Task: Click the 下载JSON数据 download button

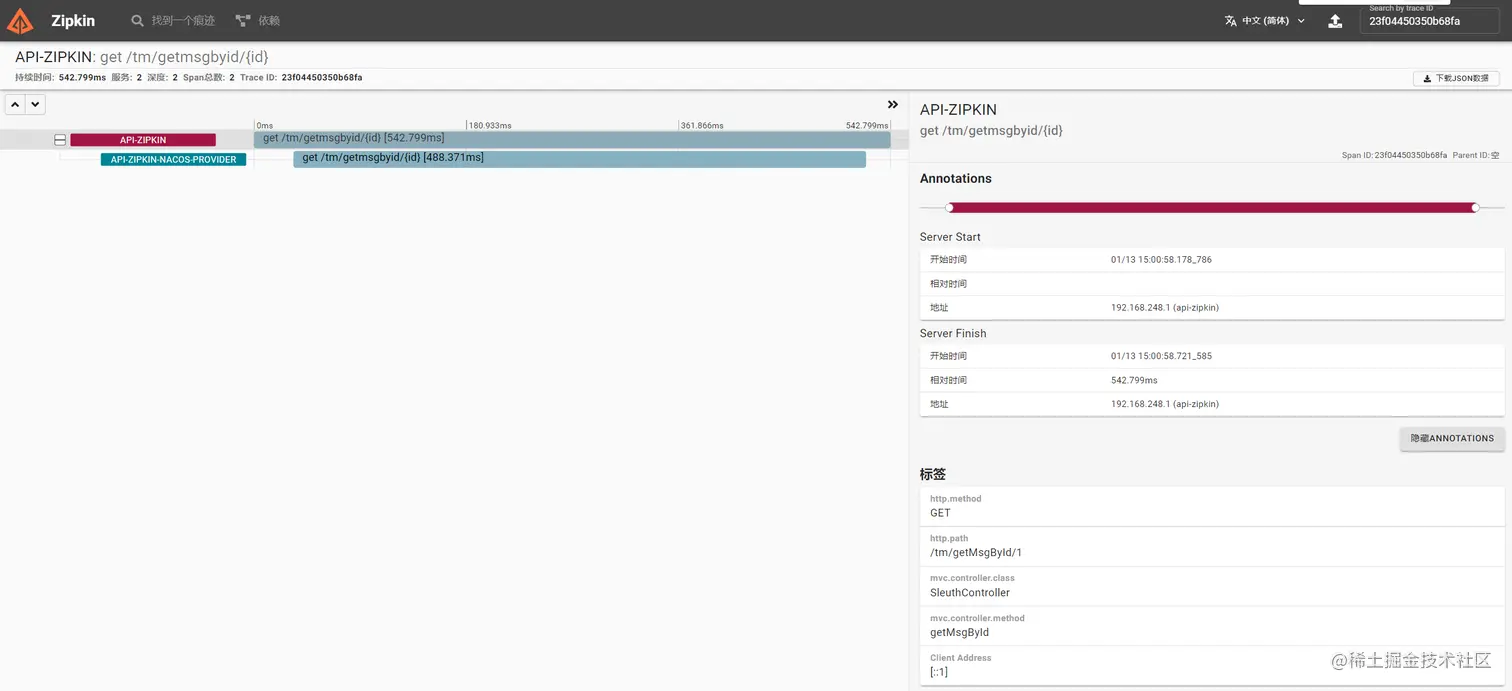Action: click(x=1455, y=78)
